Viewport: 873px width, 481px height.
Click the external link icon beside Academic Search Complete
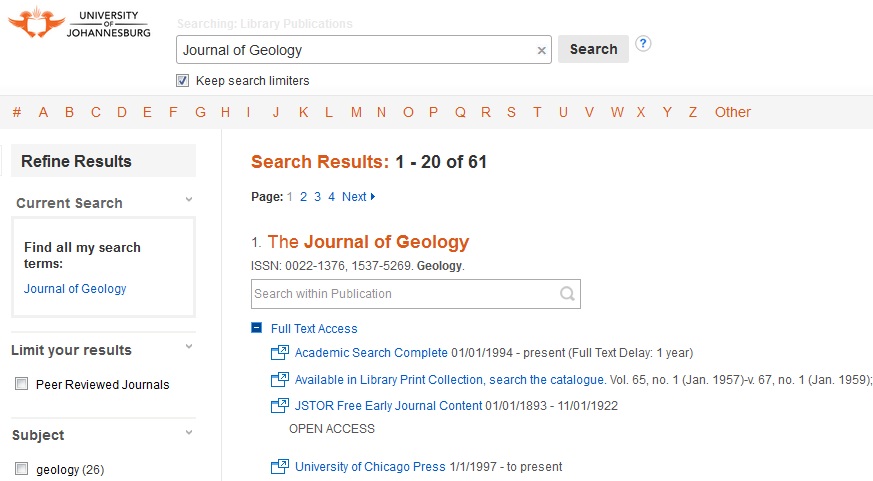[280, 352]
